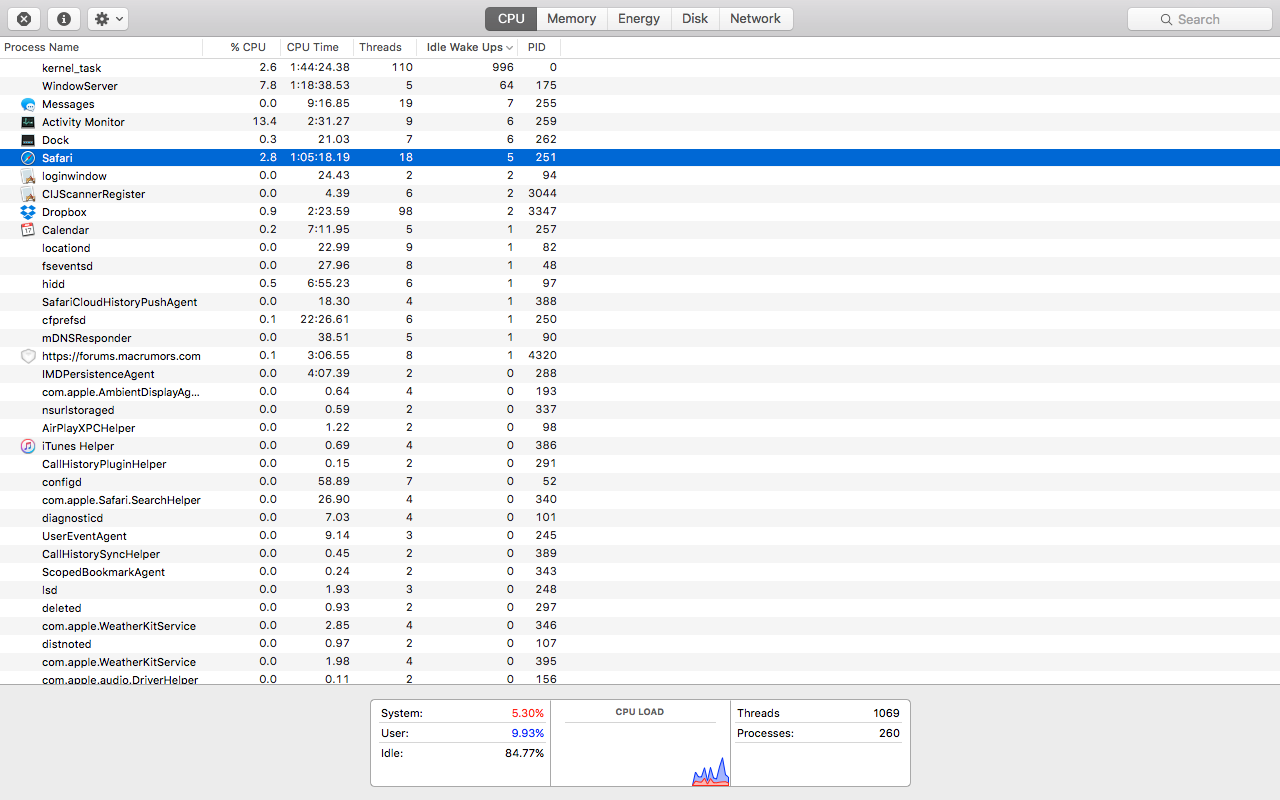The width and height of the screenshot is (1280, 800).
Task: Click the Calendar app icon
Action: coord(28,230)
